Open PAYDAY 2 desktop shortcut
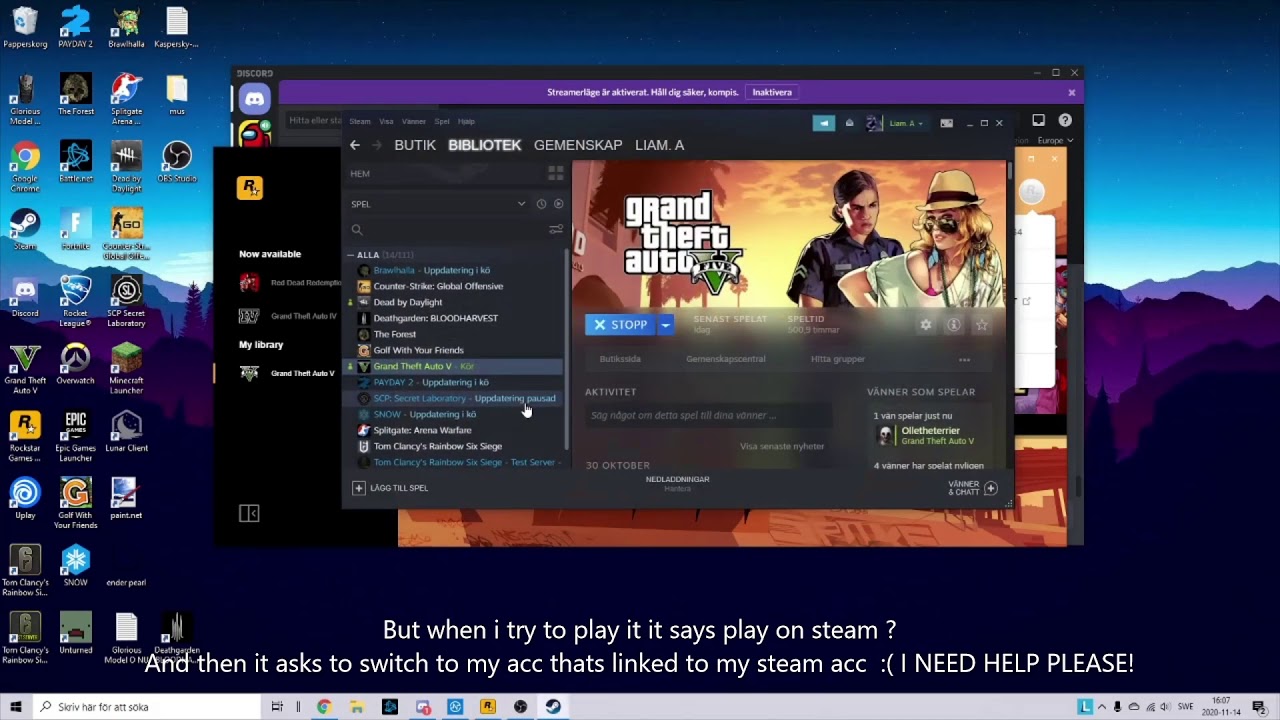1280x720 pixels. 75,26
